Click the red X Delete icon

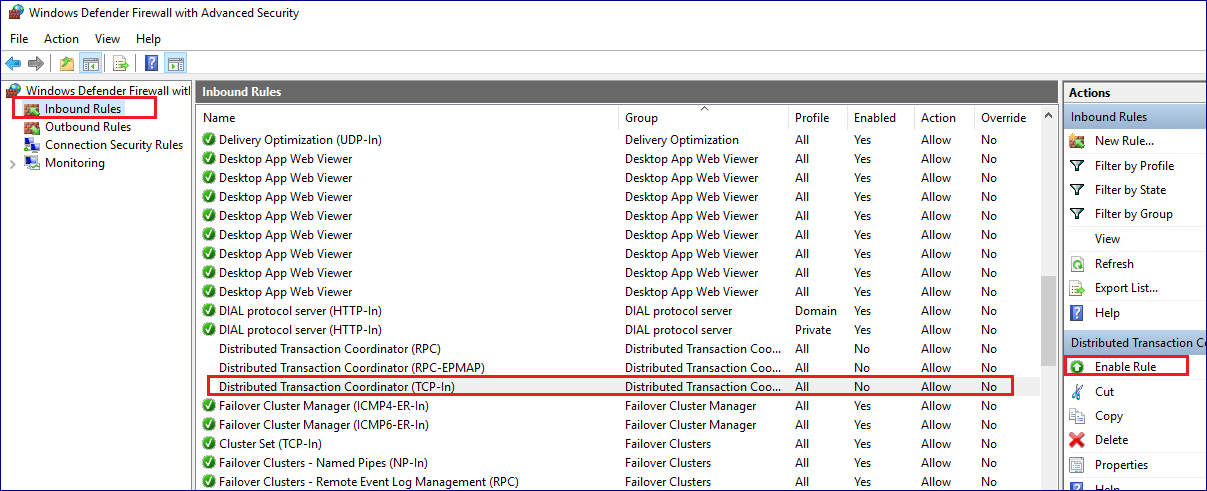click(x=1077, y=440)
